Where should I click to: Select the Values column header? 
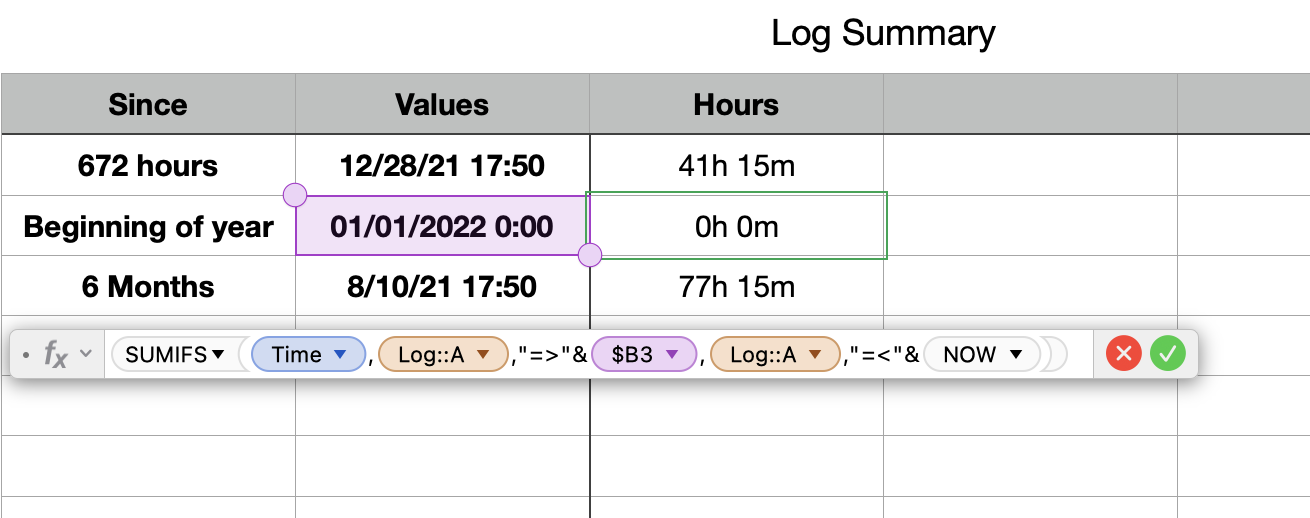pyautogui.click(x=442, y=104)
